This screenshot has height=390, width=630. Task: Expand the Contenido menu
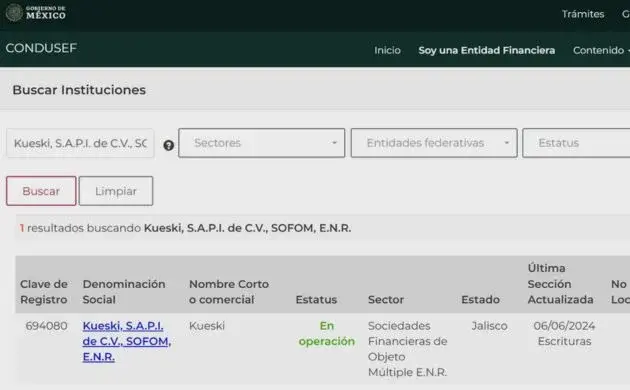tap(601, 50)
